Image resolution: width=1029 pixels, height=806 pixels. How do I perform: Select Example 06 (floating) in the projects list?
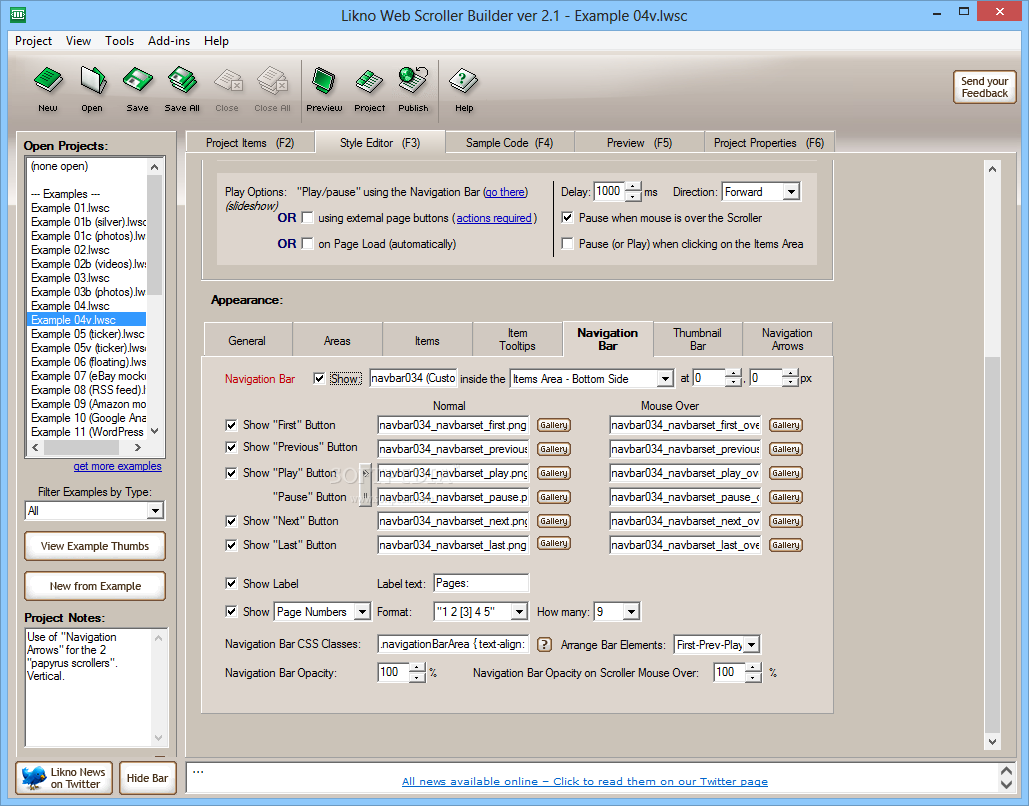point(88,362)
